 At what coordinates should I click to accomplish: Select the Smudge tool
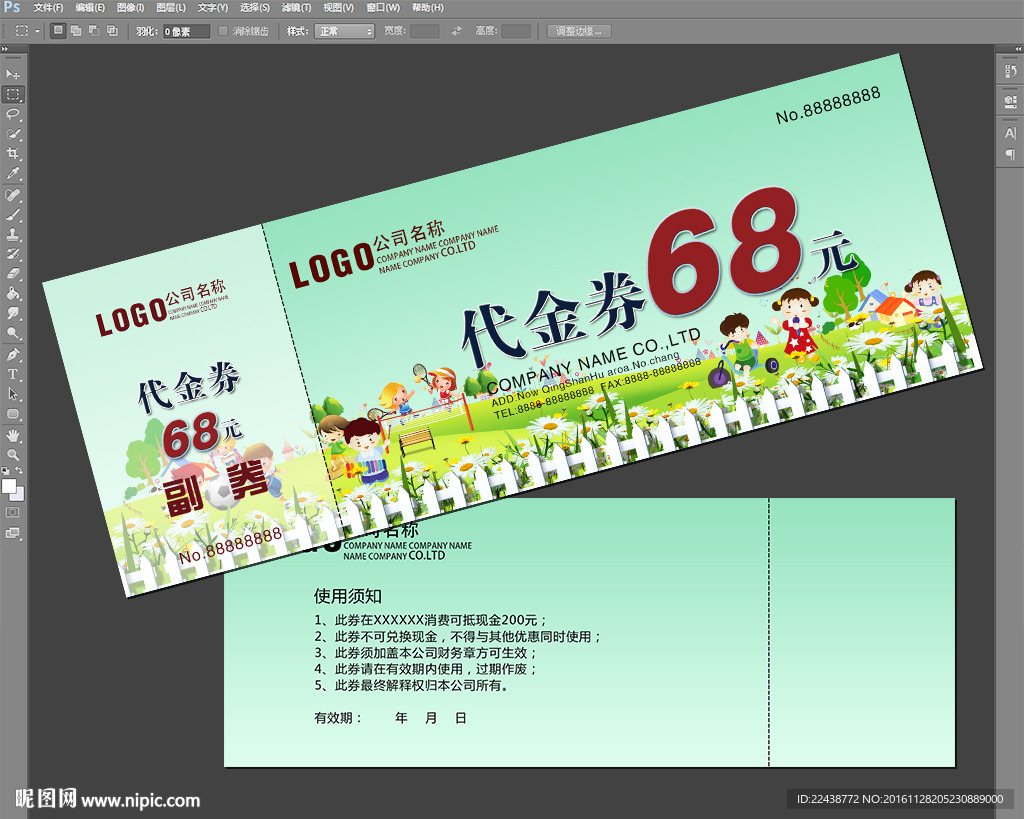tap(13, 313)
